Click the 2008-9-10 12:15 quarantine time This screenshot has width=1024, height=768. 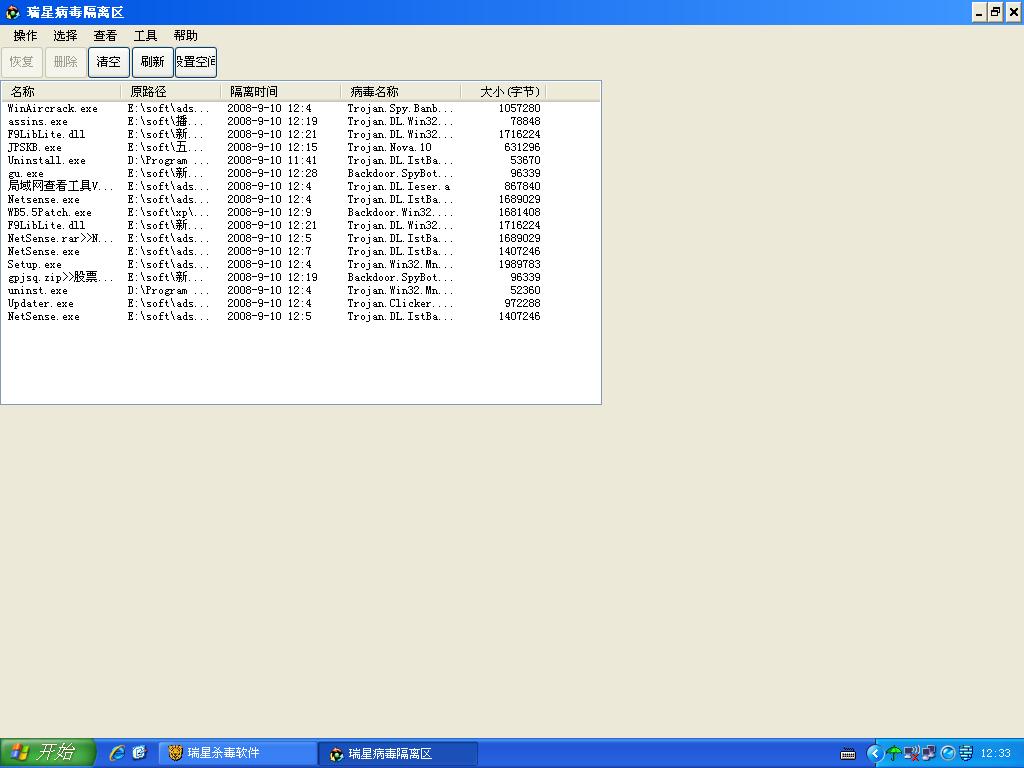coord(272,148)
